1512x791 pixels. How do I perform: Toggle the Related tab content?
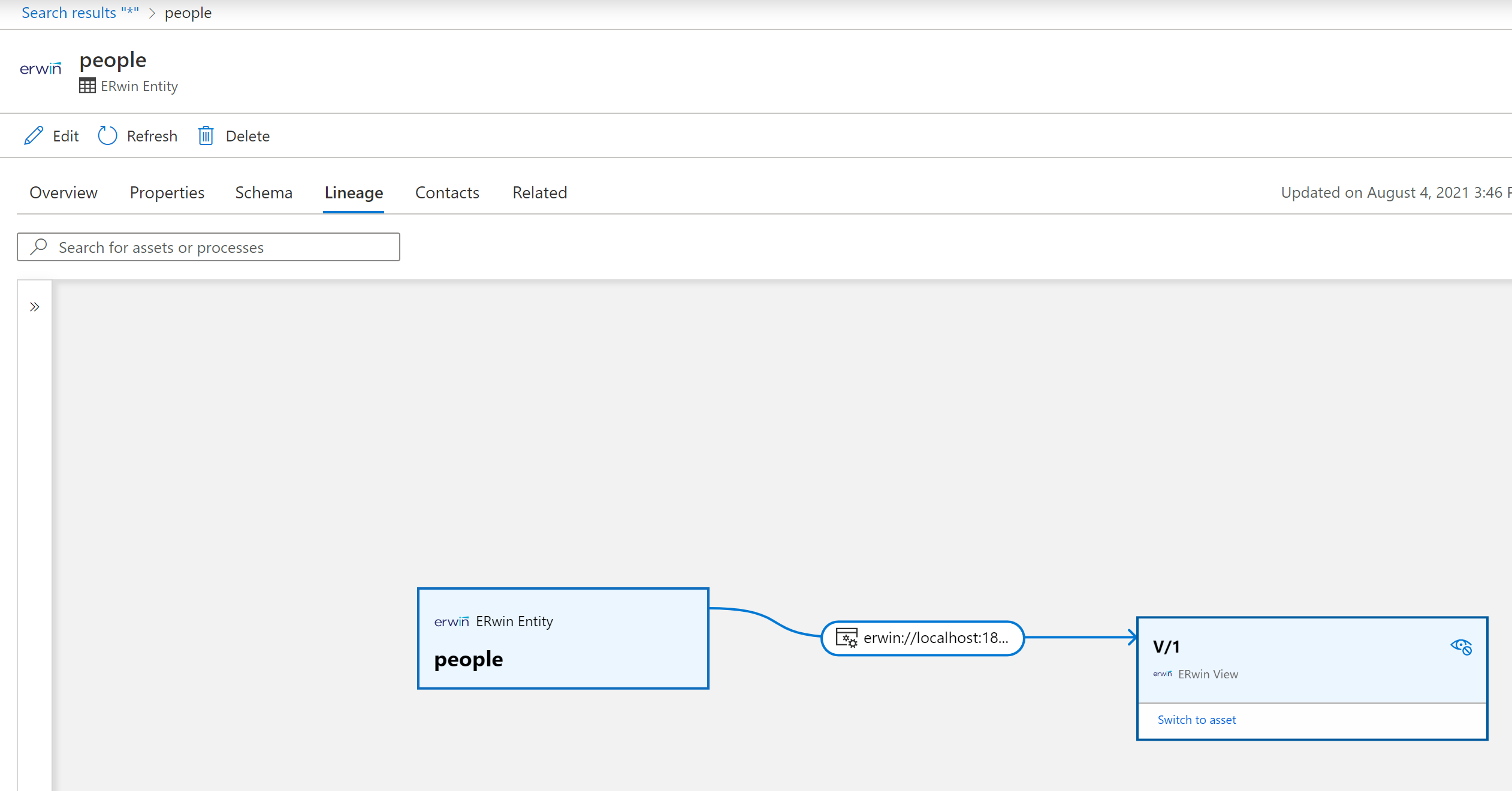click(x=539, y=192)
